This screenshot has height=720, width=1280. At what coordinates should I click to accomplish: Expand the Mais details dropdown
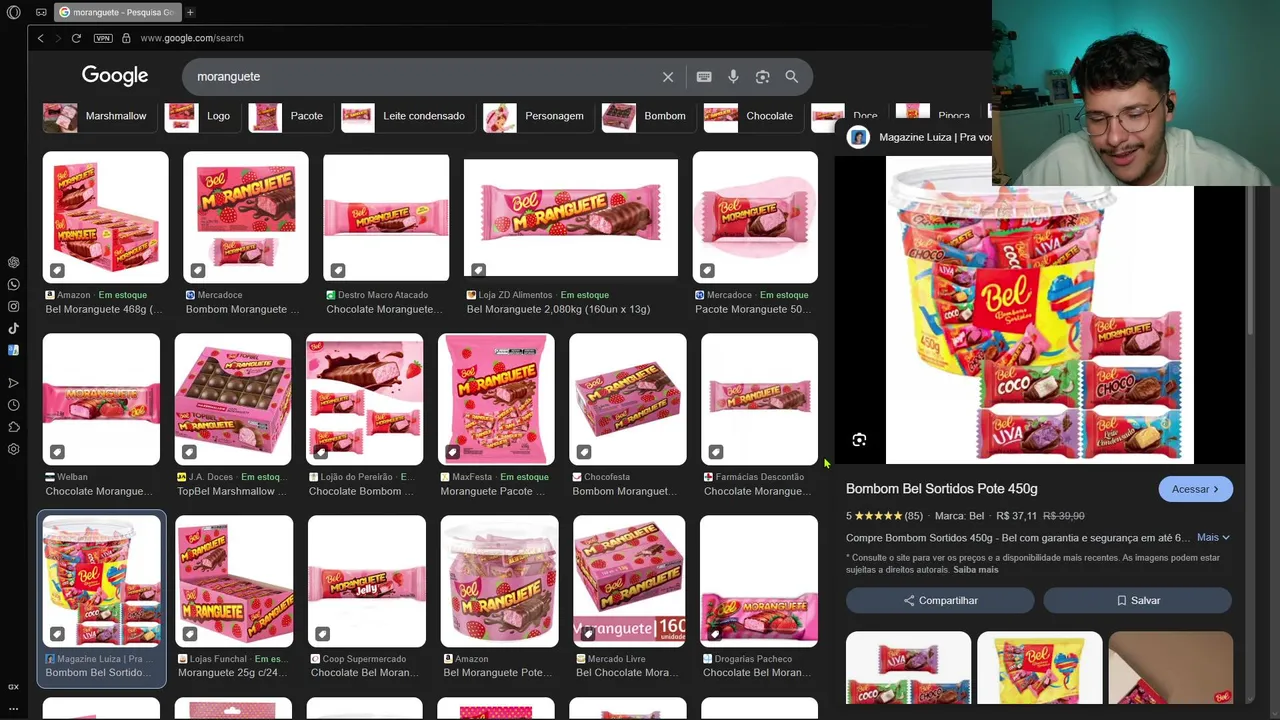click(x=1213, y=537)
